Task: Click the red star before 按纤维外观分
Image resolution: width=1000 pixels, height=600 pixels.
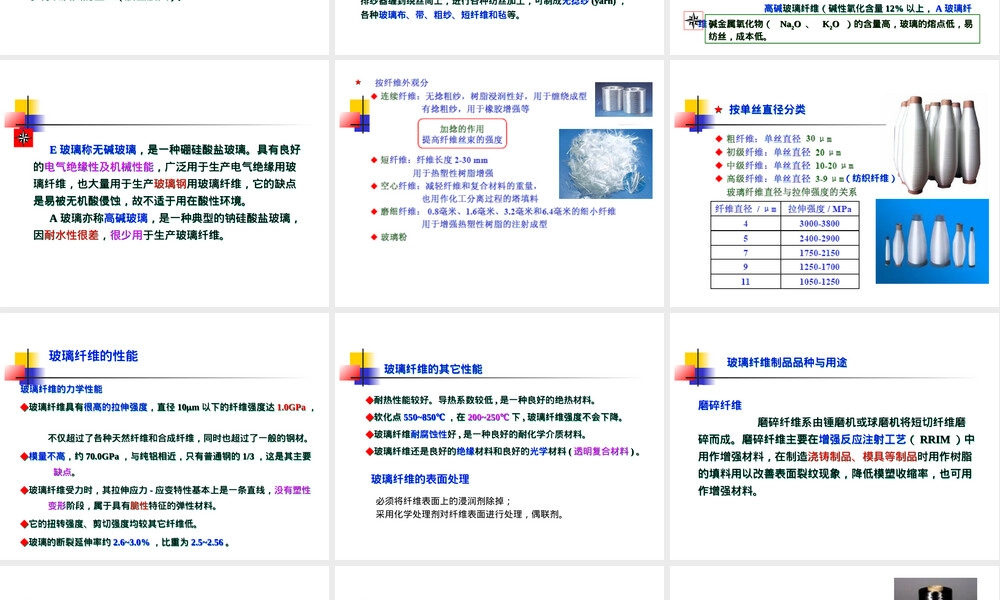Action: [358, 82]
